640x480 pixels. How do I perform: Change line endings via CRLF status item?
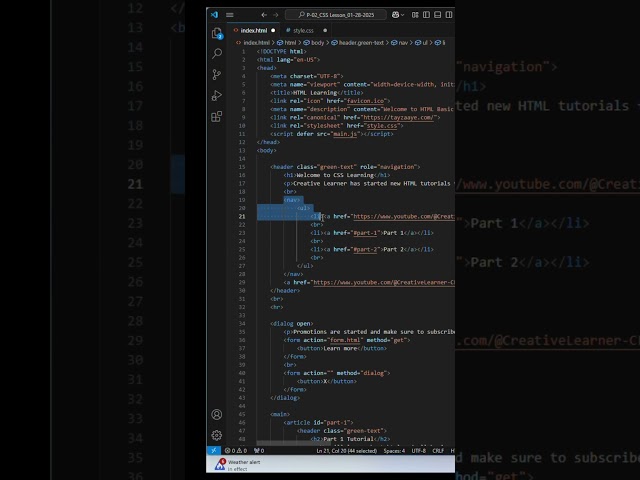coord(438,451)
